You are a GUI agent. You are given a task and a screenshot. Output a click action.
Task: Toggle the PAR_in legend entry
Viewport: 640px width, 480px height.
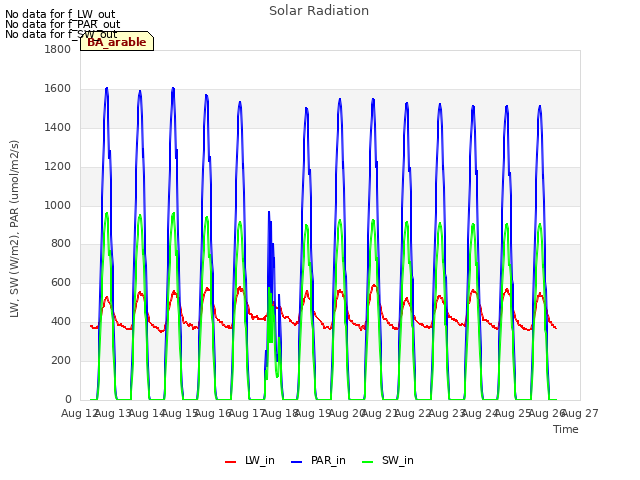click(318, 461)
